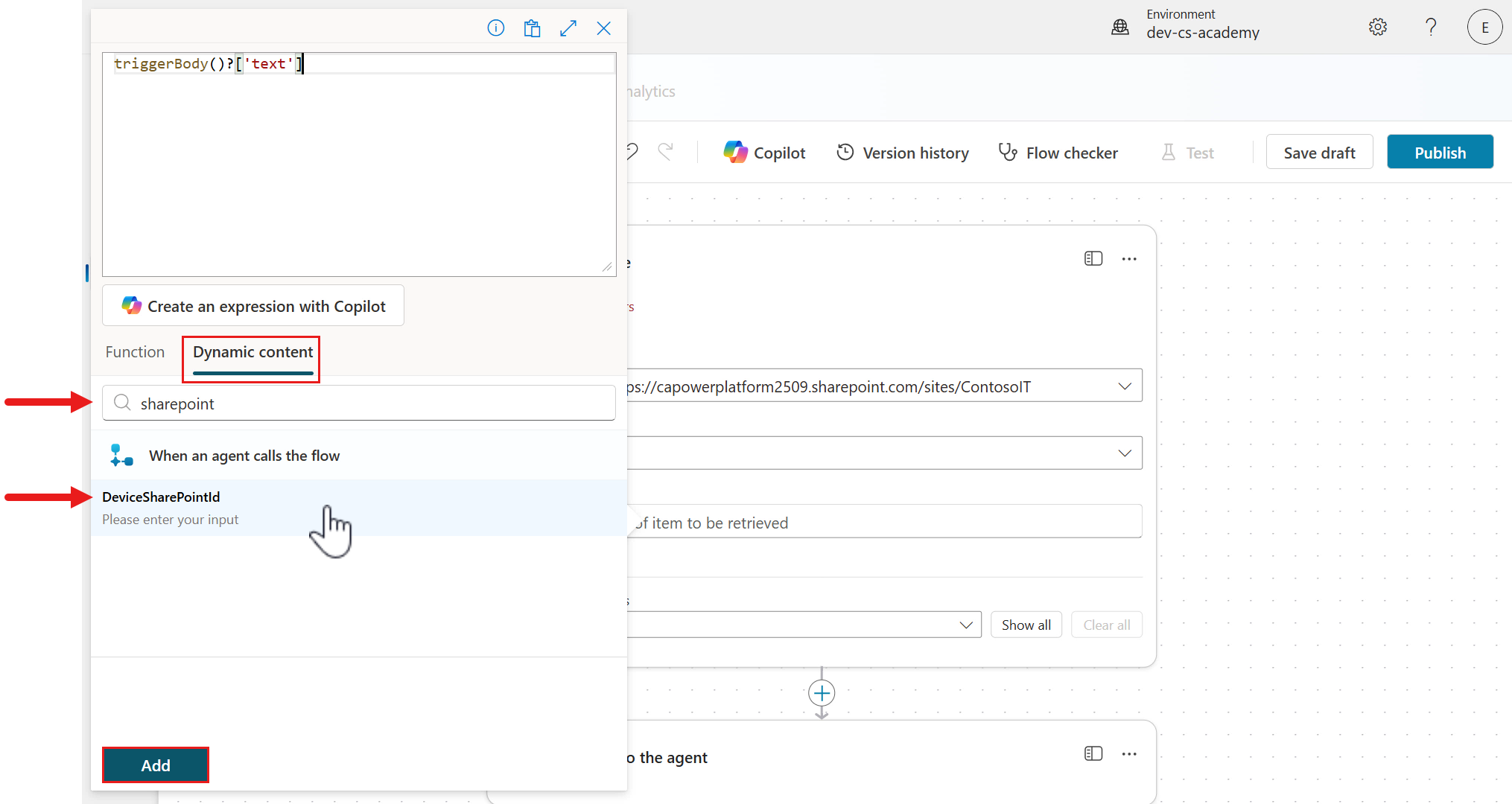Open the action's ellipsis menu
Viewport: 1512px width, 804px height.
(x=1129, y=258)
